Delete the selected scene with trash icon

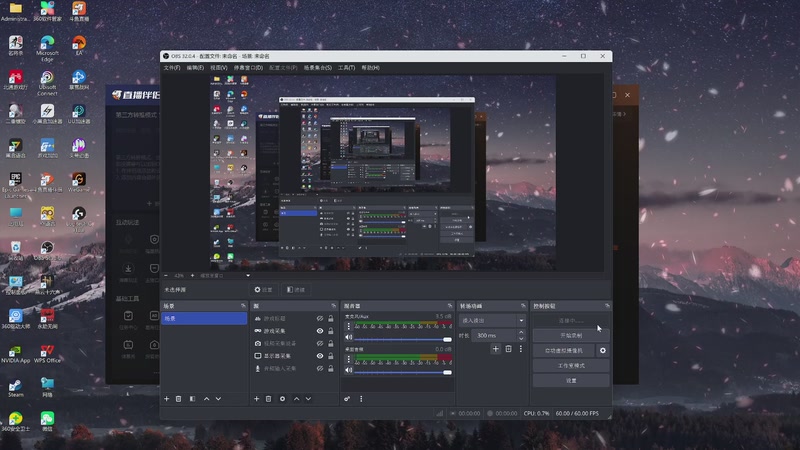tap(179, 398)
